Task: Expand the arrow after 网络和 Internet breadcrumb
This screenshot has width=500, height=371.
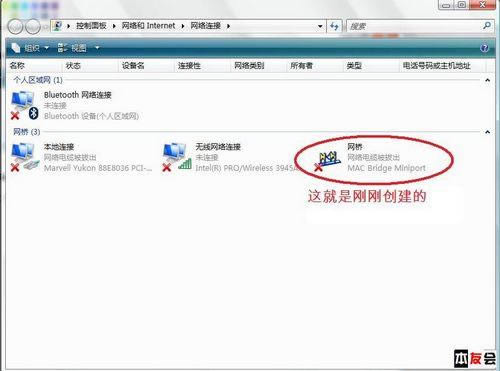Action: click(x=183, y=26)
